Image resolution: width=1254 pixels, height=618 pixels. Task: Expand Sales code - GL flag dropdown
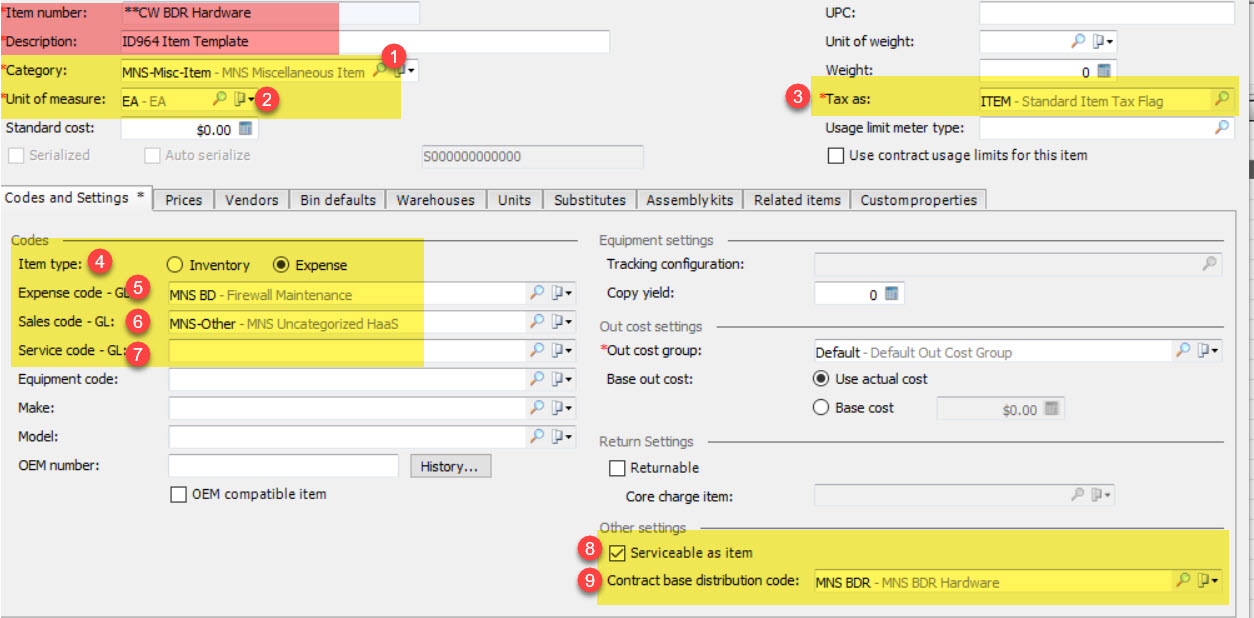[x=563, y=322]
